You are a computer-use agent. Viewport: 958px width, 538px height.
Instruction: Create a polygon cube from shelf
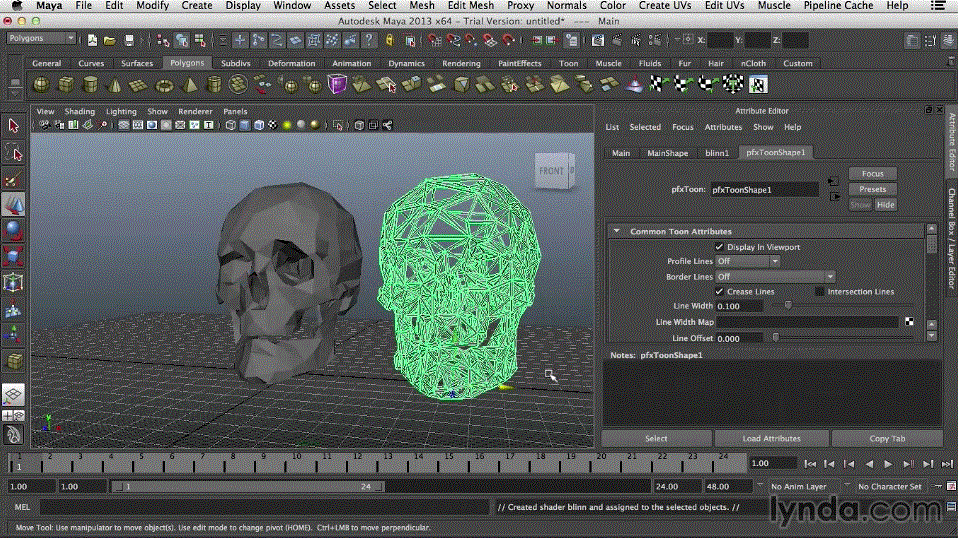coord(66,84)
